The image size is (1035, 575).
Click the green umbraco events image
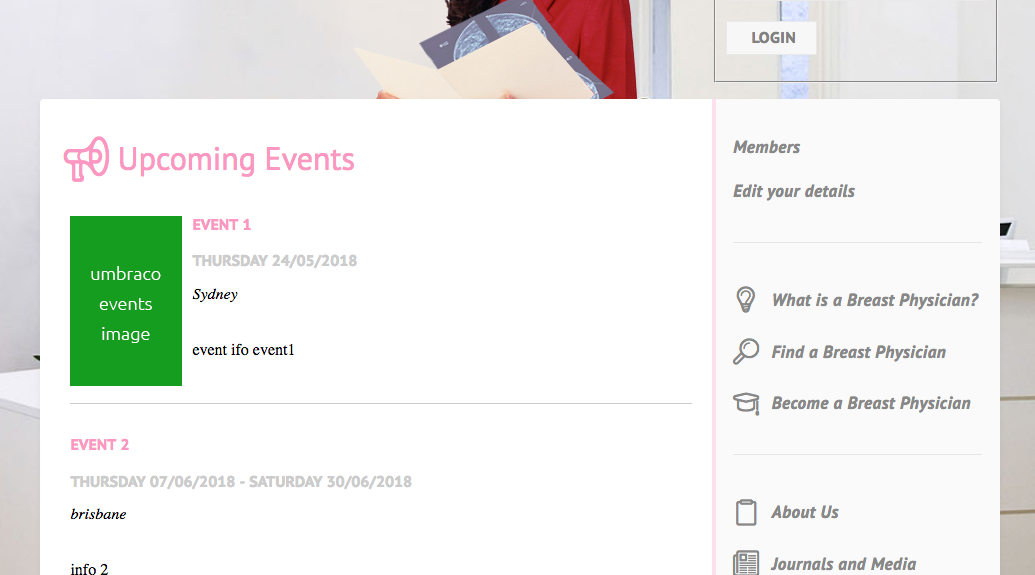point(126,301)
